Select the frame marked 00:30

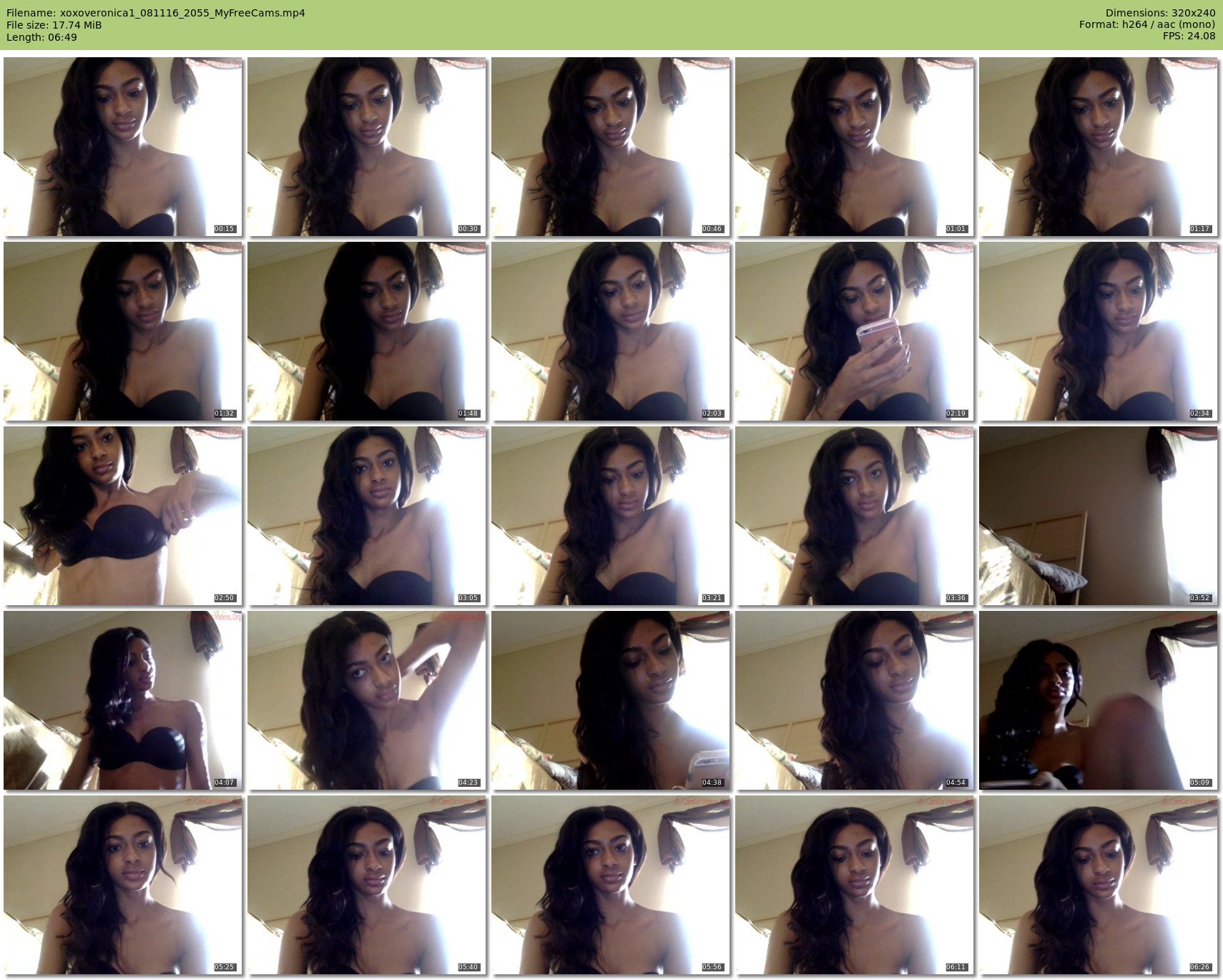coord(367,147)
